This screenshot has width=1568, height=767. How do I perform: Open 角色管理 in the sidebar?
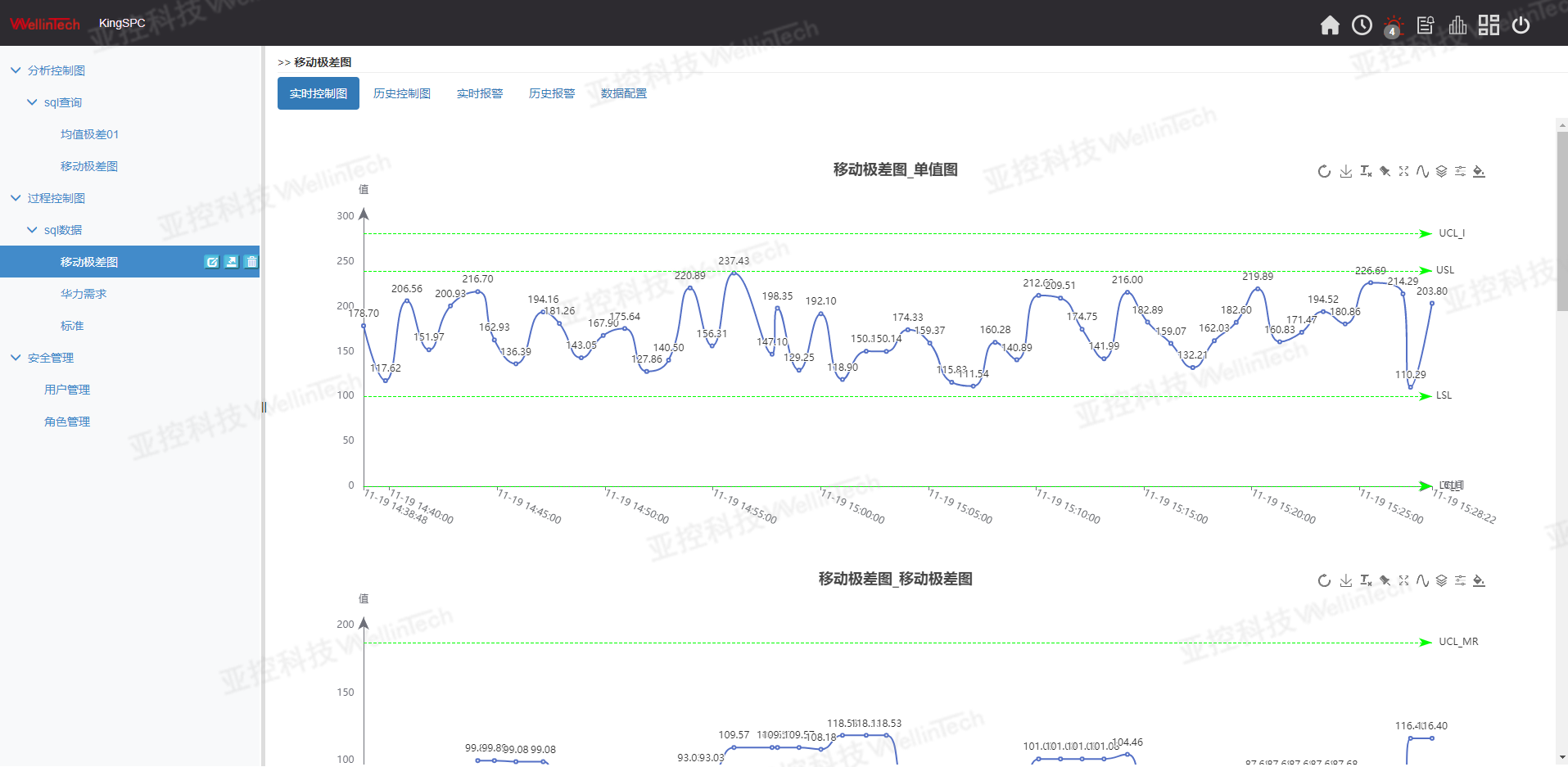pyautogui.click(x=67, y=422)
